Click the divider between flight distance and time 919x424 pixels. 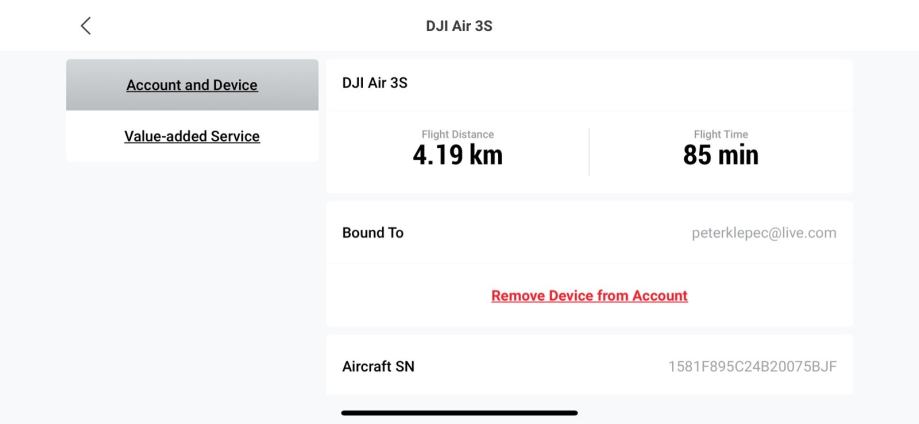click(589, 152)
